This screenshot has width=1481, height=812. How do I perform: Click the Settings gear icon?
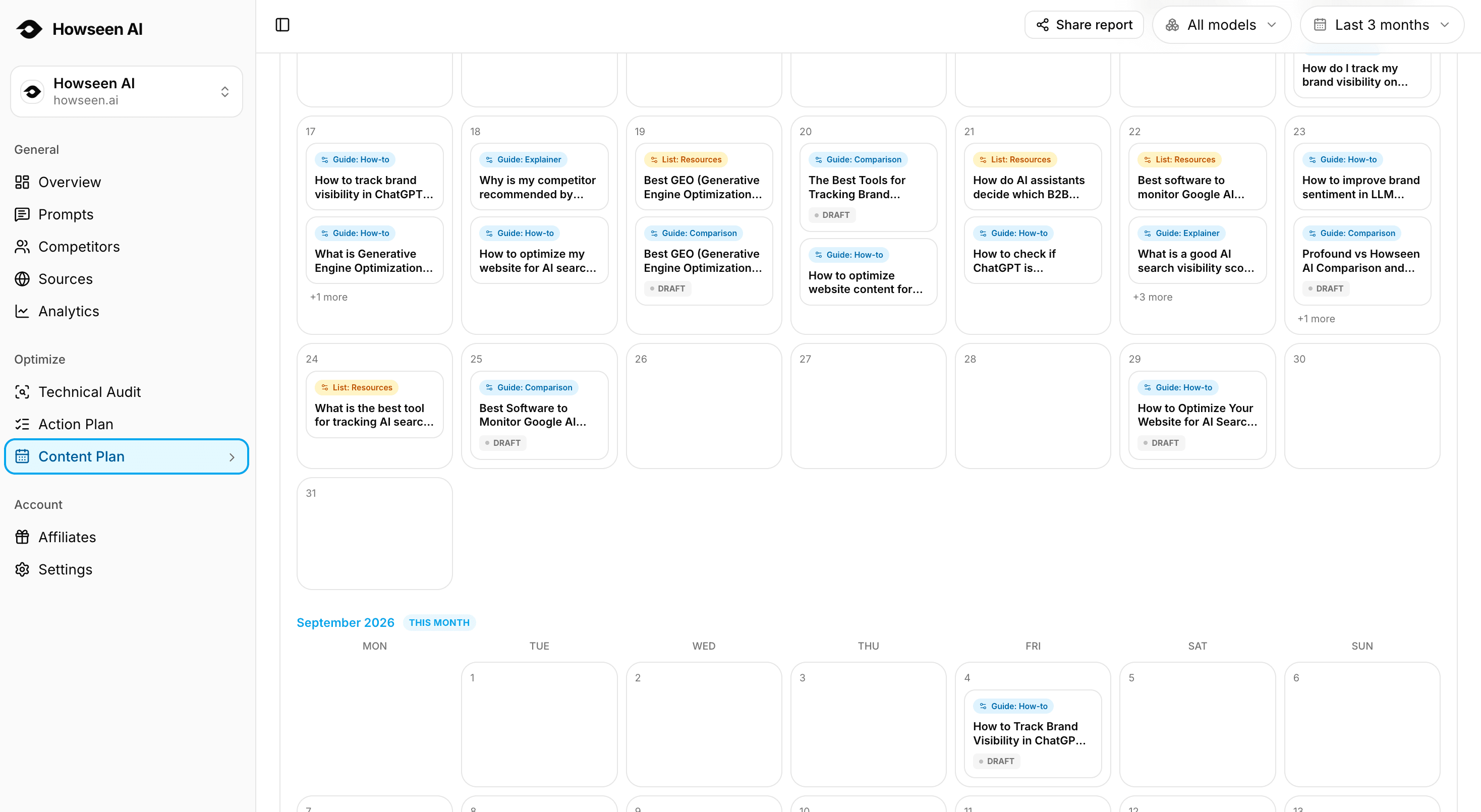(x=22, y=569)
